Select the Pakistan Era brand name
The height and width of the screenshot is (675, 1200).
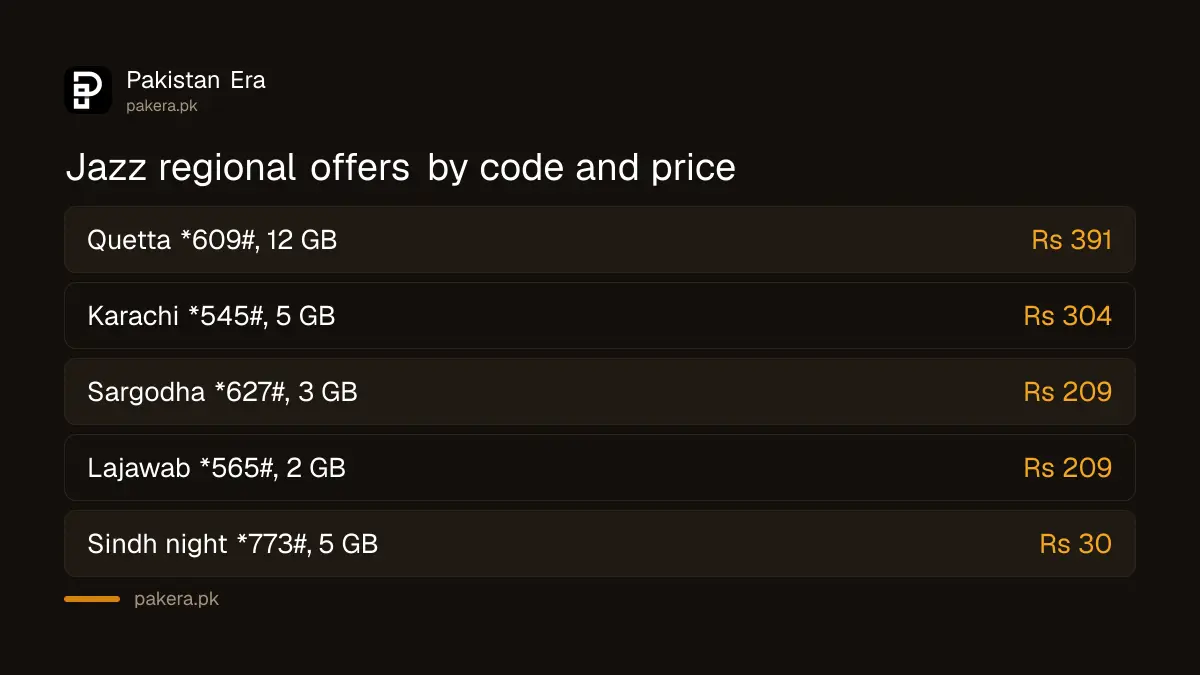tap(196, 80)
